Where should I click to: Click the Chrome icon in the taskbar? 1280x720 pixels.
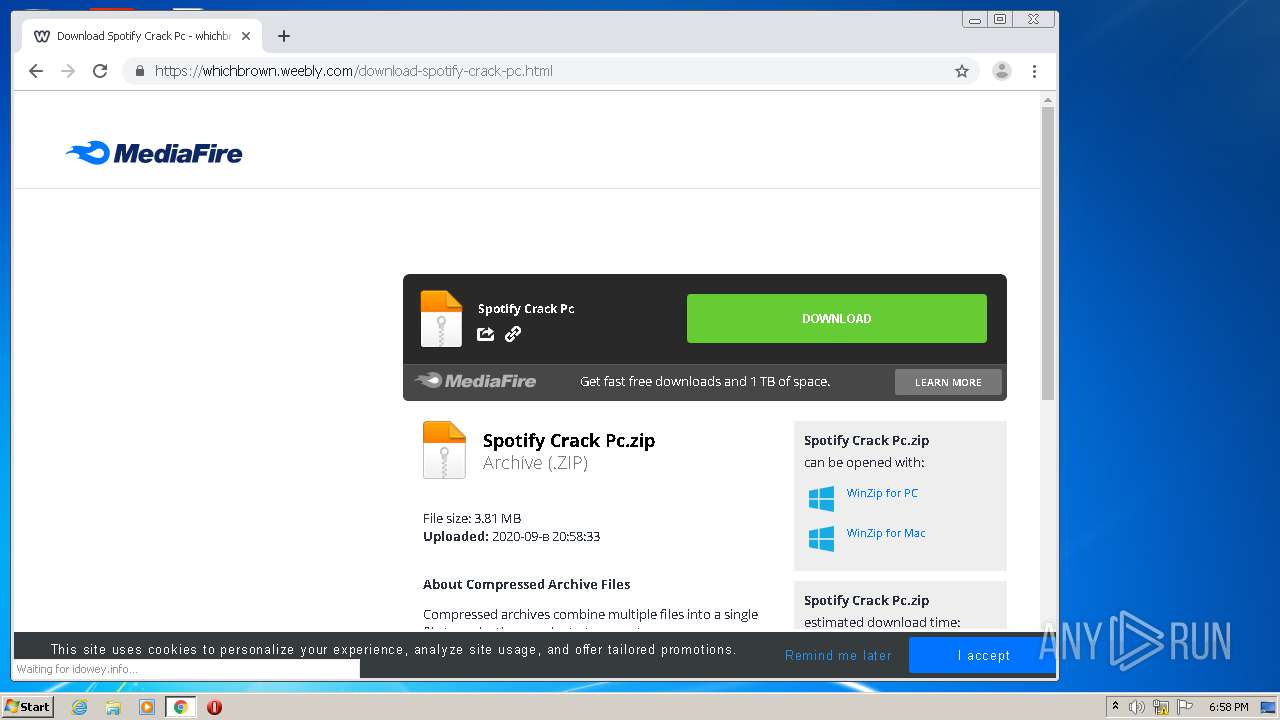[x=181, y=707]
